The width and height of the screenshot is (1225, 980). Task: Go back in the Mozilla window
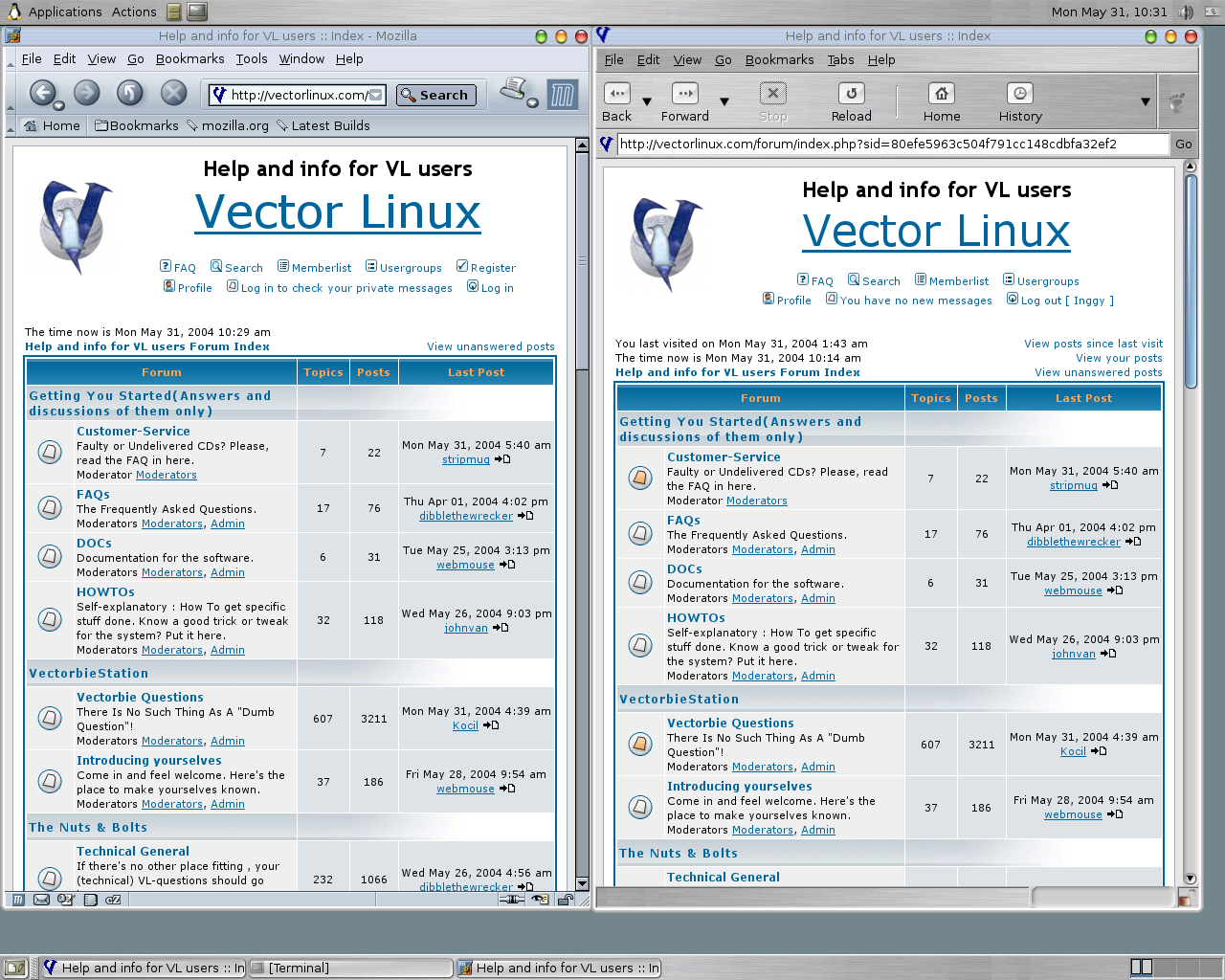point(42,93)
